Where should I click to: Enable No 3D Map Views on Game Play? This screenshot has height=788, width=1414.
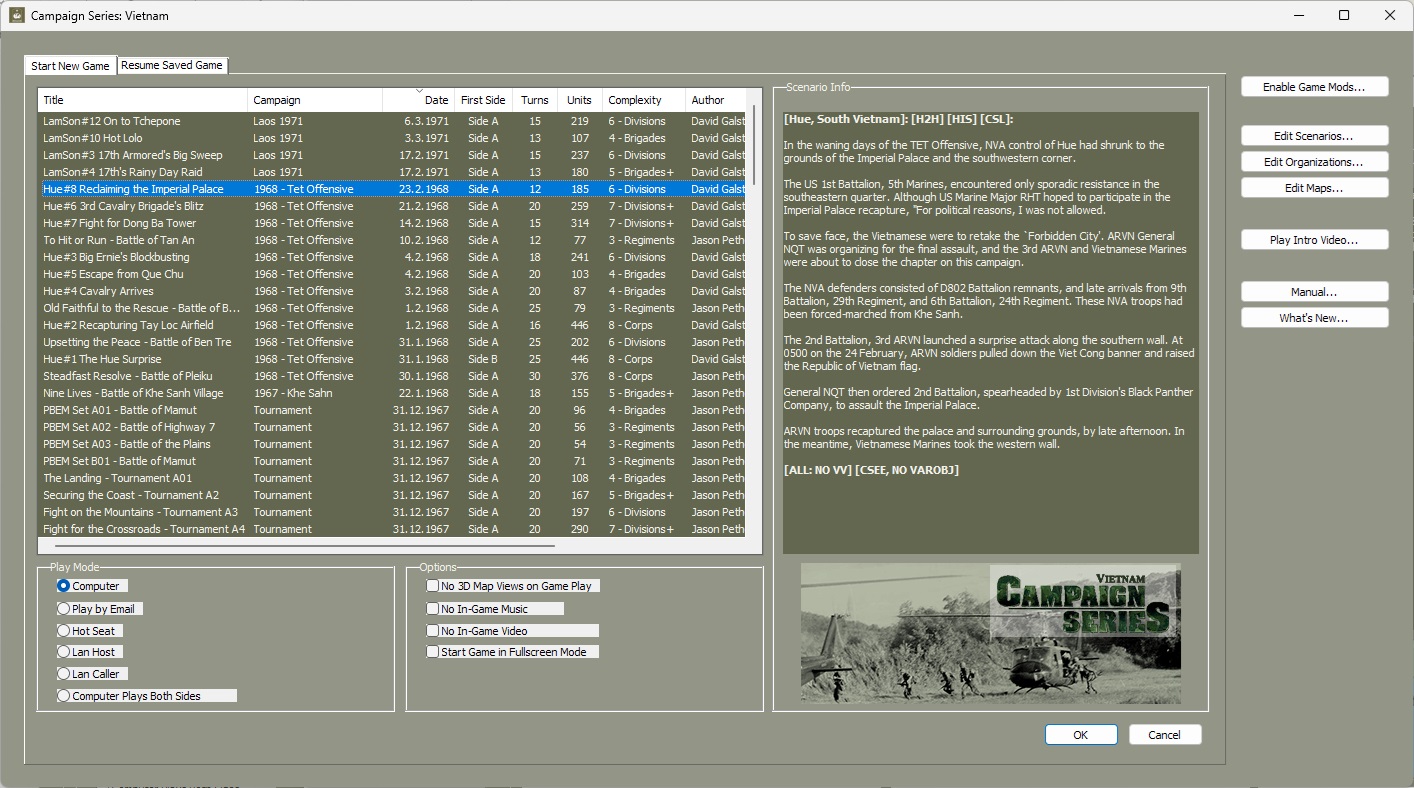tap(433, 586)
